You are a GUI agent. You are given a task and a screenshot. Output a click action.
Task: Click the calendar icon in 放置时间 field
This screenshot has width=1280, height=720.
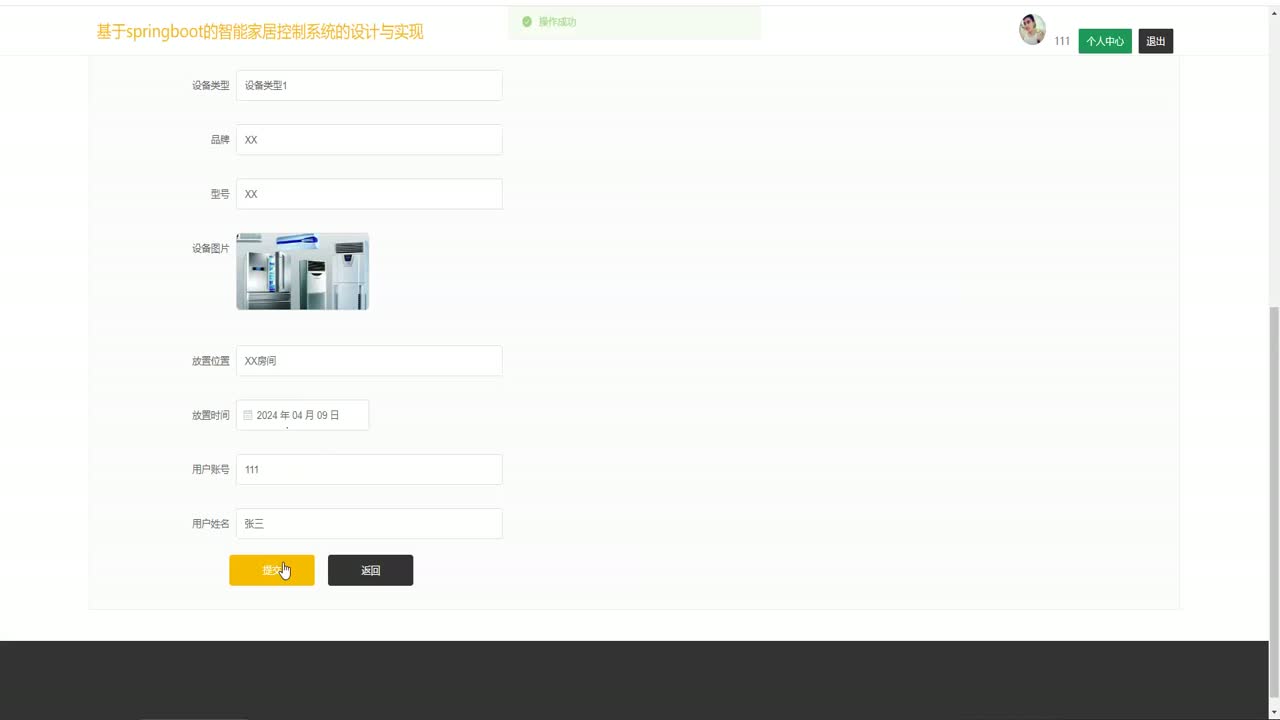point(248,415)
